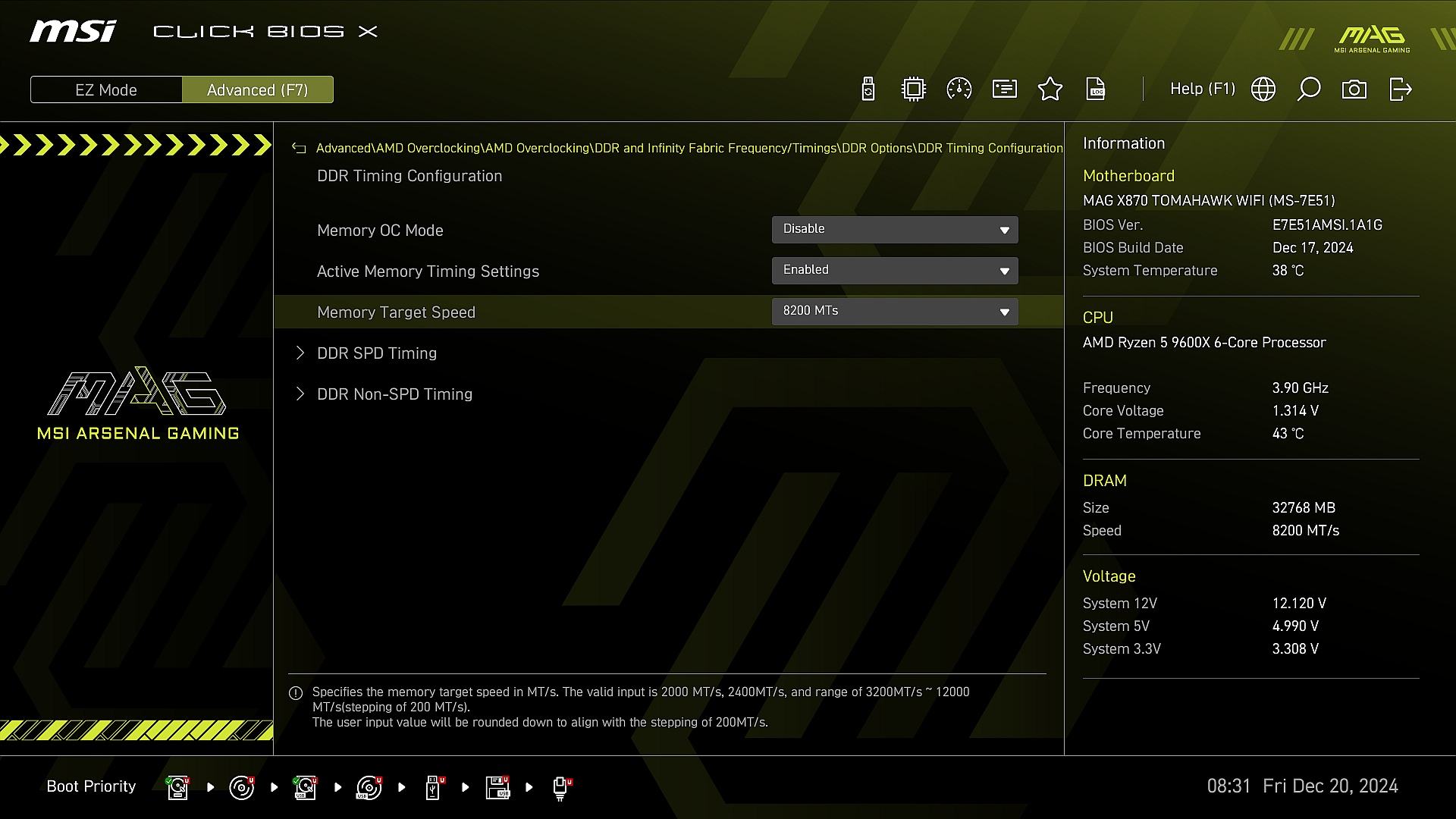Select the USB stick boot device icon
The width and height of the screenshot is (1456, 819).
[x=434, y=787]
